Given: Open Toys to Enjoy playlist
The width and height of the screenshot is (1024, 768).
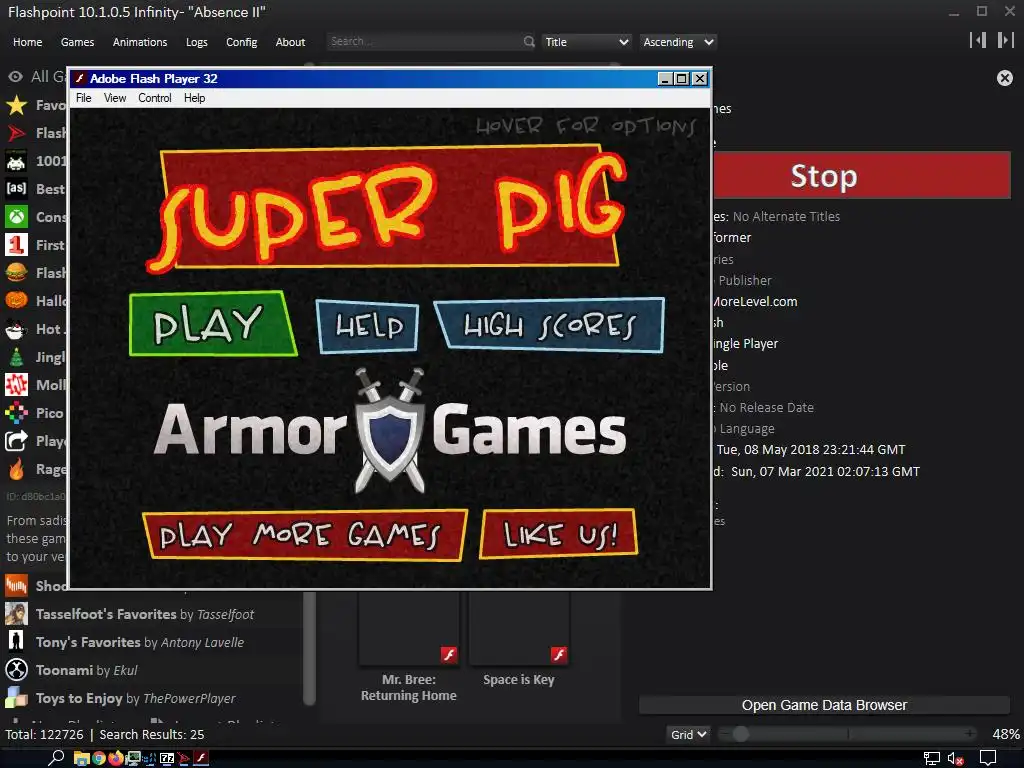Looking at the screenshot, I should point(135,698).
